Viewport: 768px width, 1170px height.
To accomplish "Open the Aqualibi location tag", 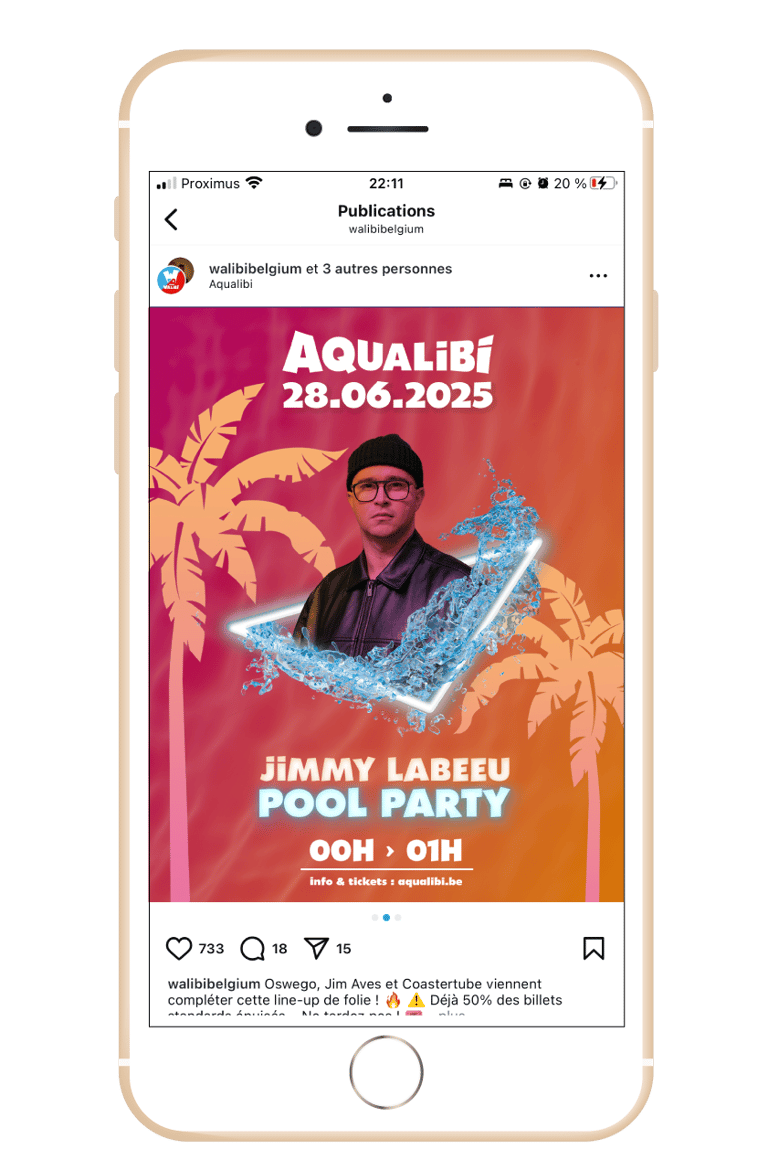I will tap(231, 284).
